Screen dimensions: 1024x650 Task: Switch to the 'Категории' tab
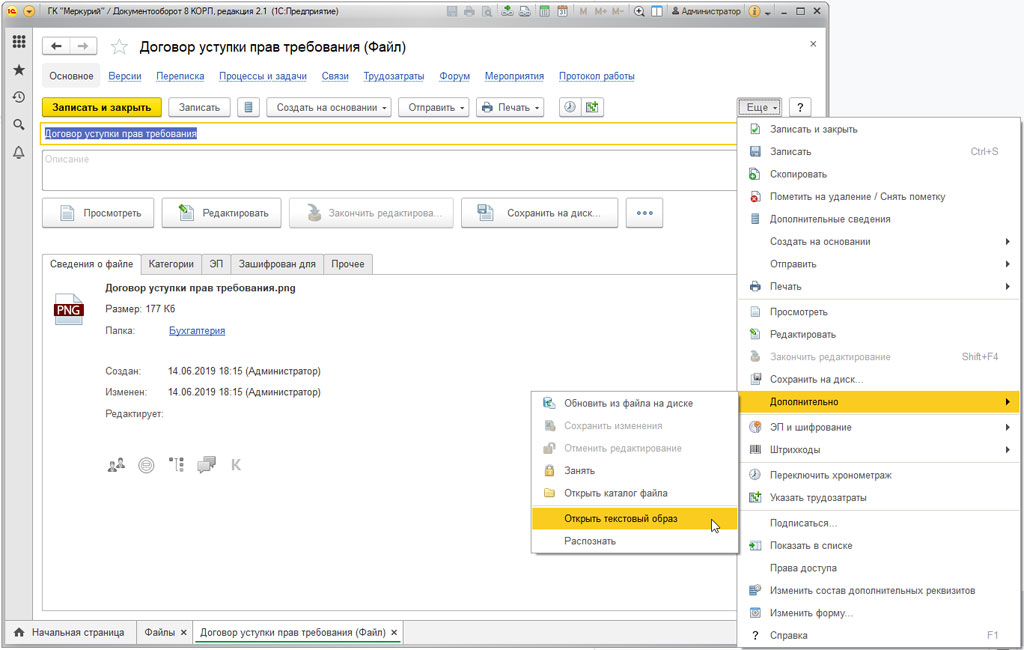pos(171,264)
